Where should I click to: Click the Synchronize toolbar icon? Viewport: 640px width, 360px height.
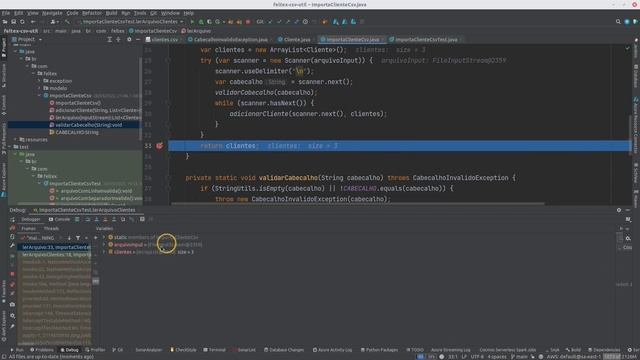click(x=22, y=22)
